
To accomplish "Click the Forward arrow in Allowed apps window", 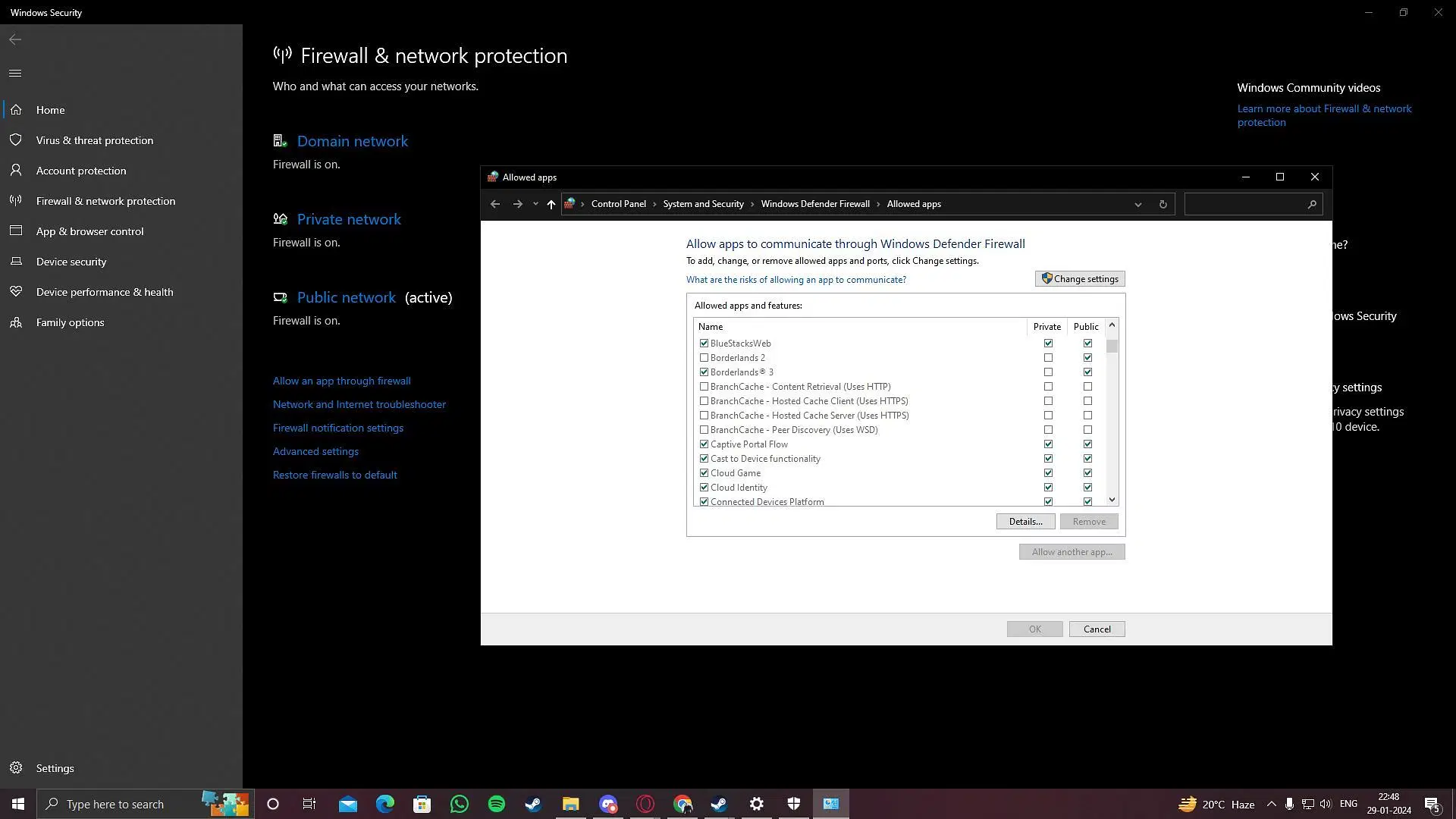I will pyautogui.click(x=518, y=204).
